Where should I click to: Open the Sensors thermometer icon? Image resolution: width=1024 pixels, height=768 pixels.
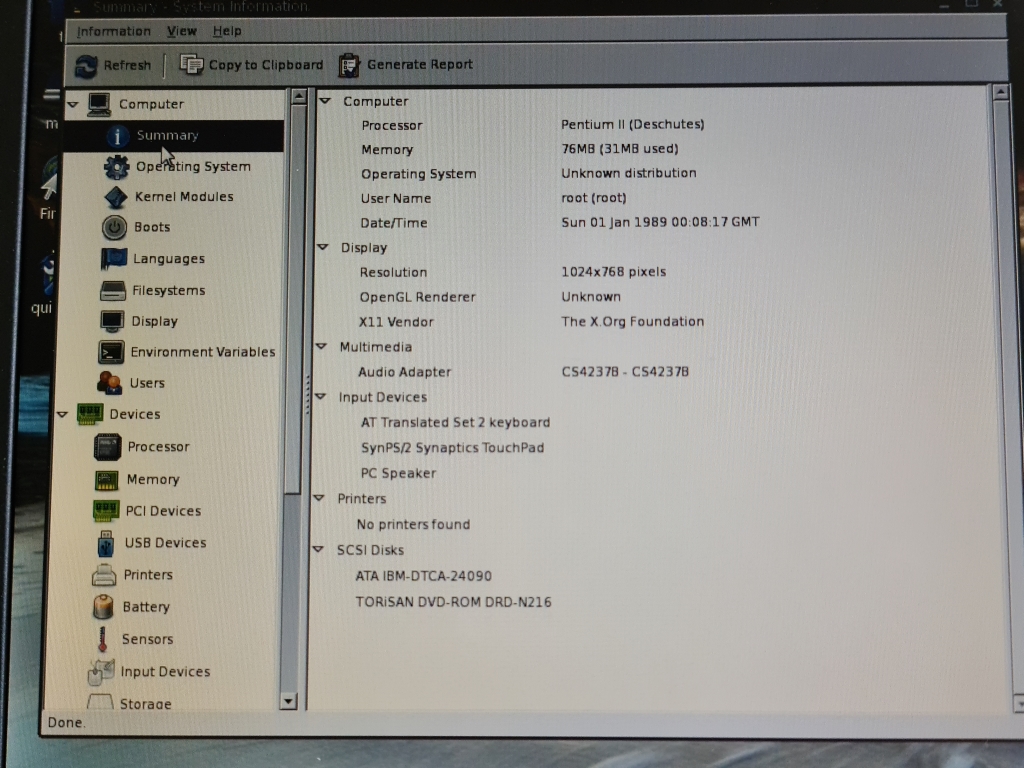tap(102, 639)
